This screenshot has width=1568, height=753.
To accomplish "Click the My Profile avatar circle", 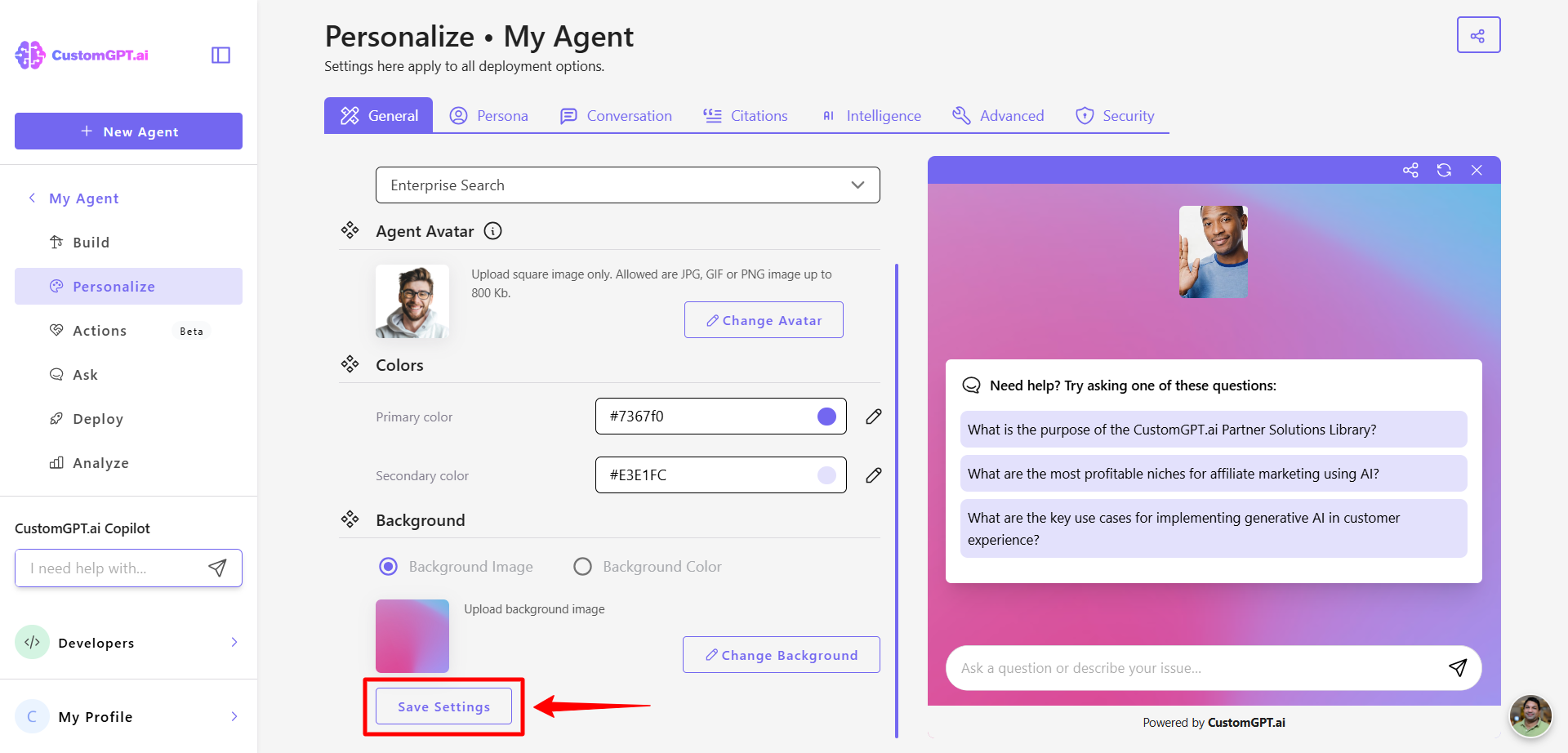I will tap(33, 716).
